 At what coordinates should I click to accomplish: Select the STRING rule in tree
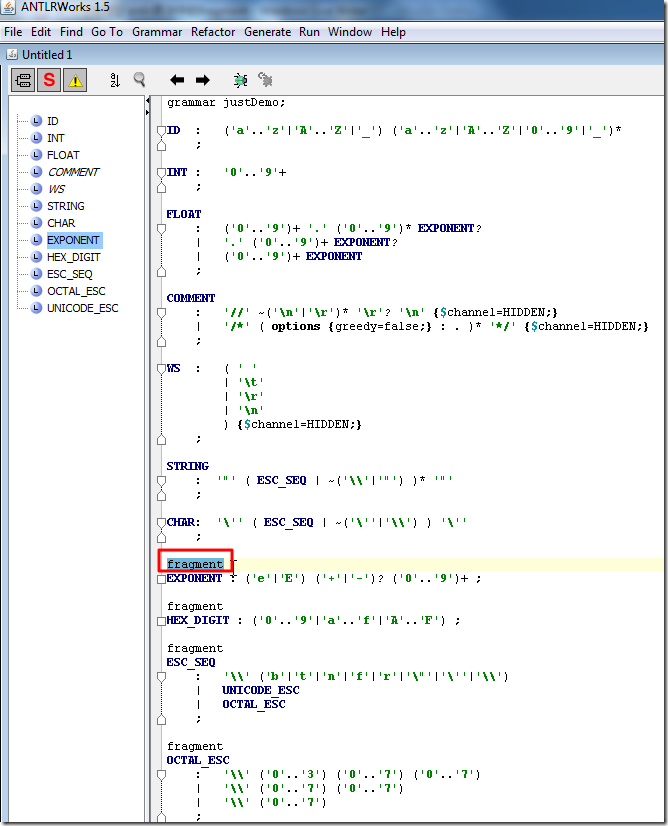click(66, 206)
